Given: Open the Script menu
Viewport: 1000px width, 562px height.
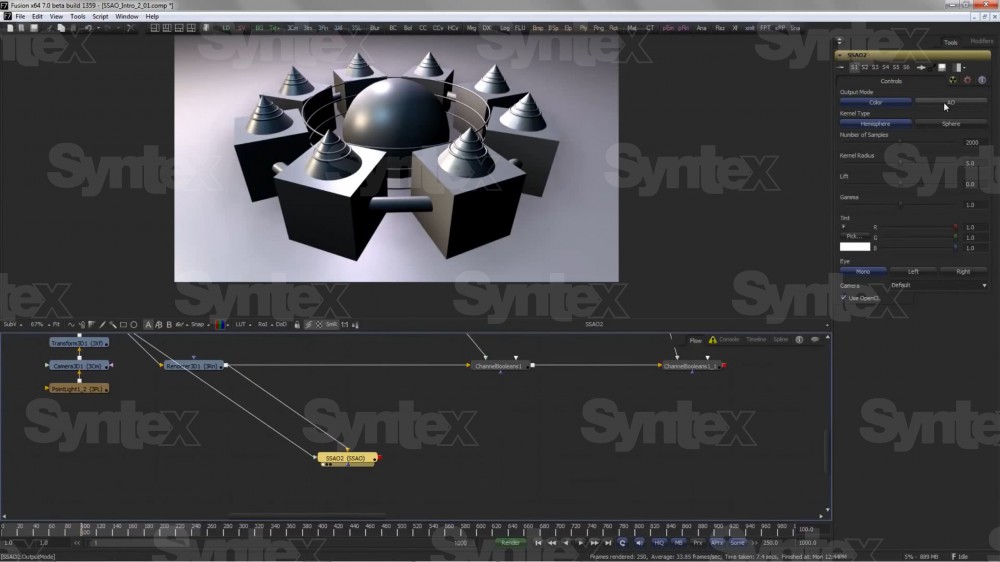Looking at the screenshot, I should (100, 16).
